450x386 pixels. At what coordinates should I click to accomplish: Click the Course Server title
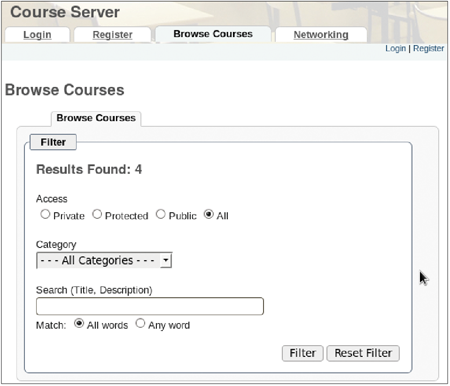tap(65, 12)
